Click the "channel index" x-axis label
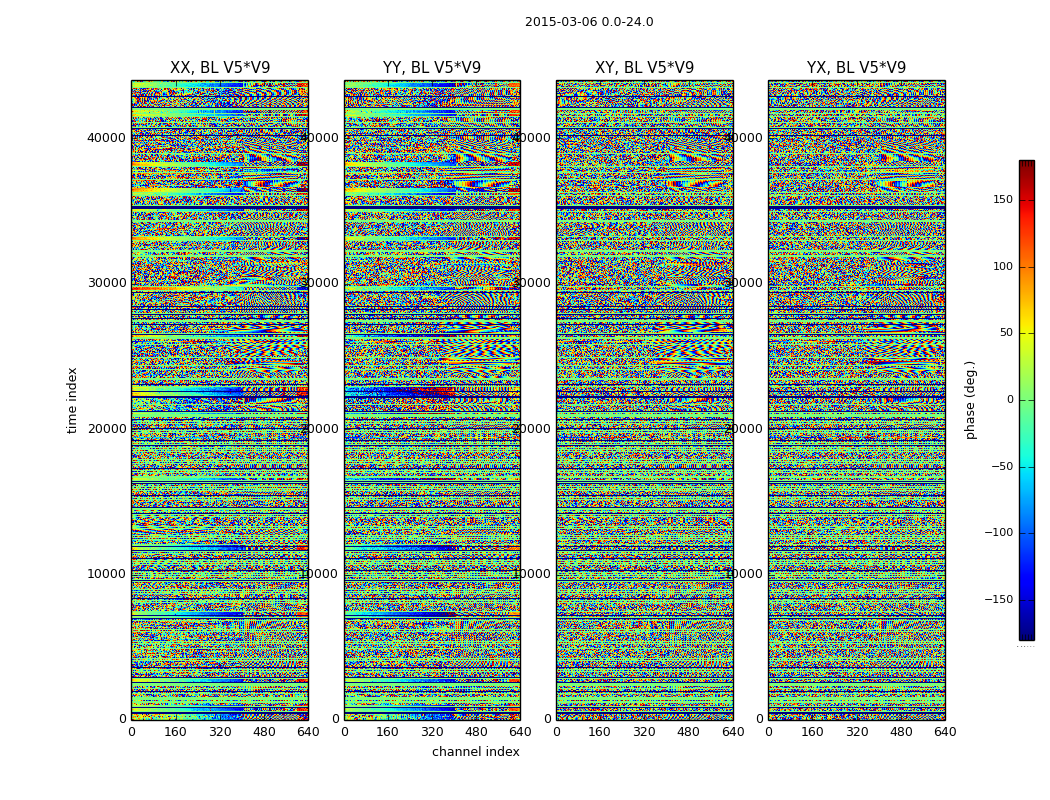 (x=475, y=752)
